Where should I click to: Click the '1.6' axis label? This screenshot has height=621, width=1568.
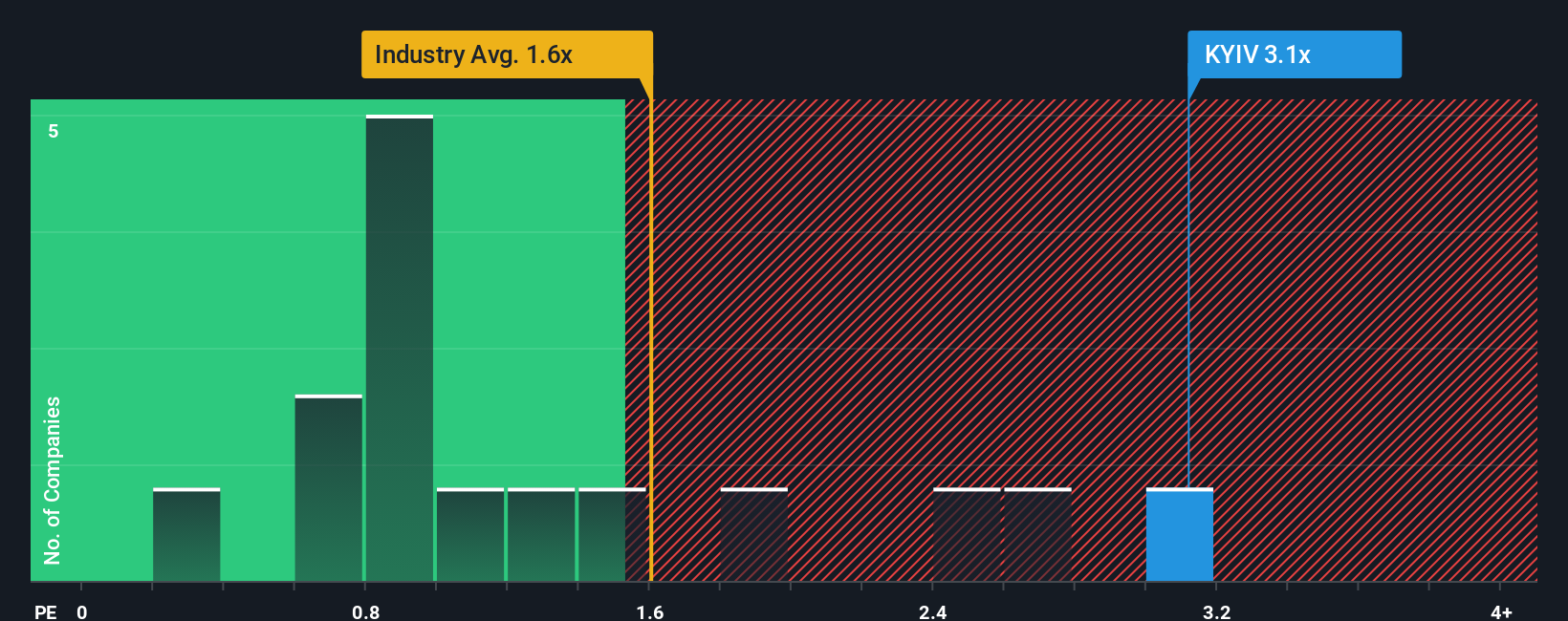[x=650, y=612]
